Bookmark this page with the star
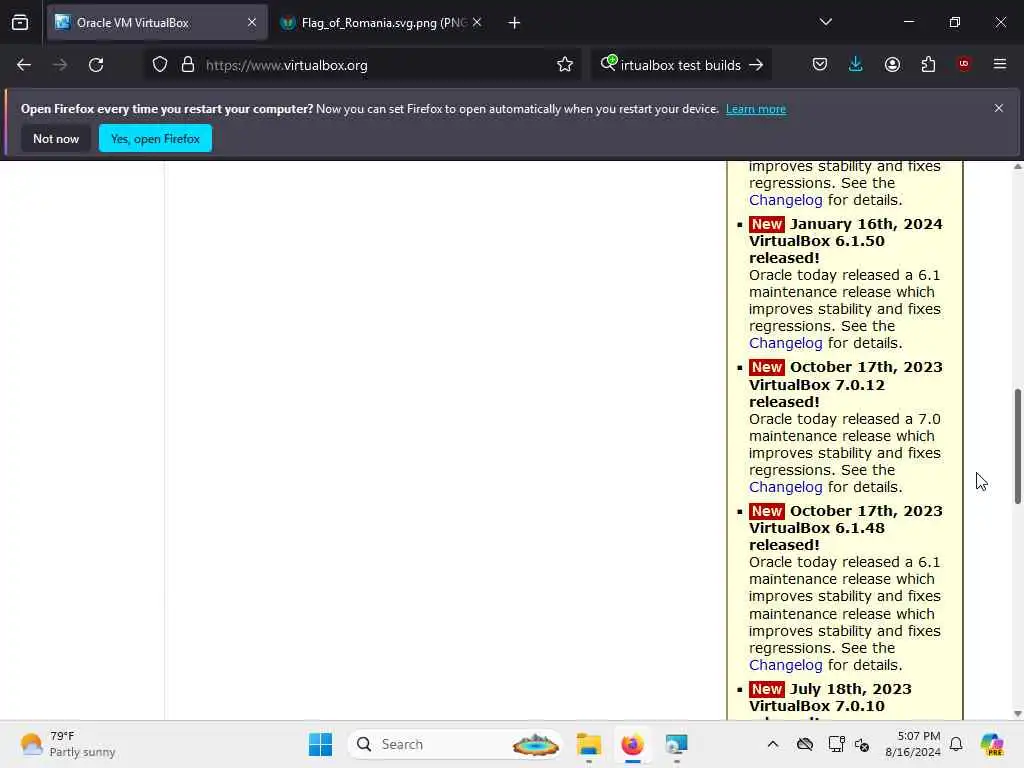1024x768 pixels. point(565,65)
